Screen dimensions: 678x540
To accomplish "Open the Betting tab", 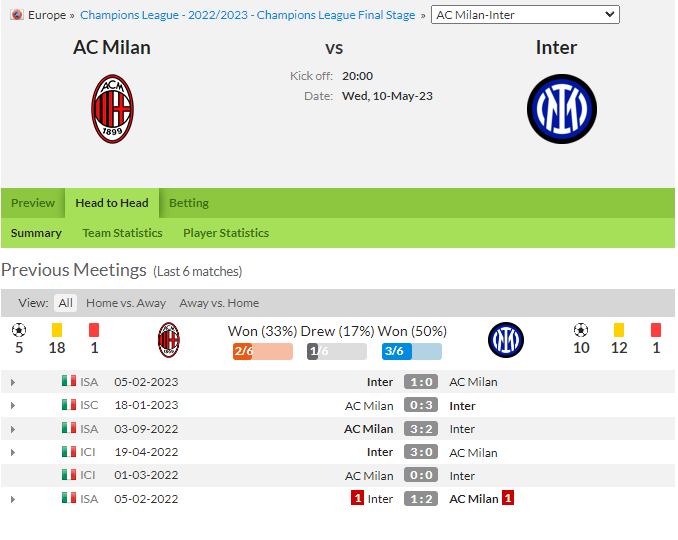I will (x=189, y=203).
